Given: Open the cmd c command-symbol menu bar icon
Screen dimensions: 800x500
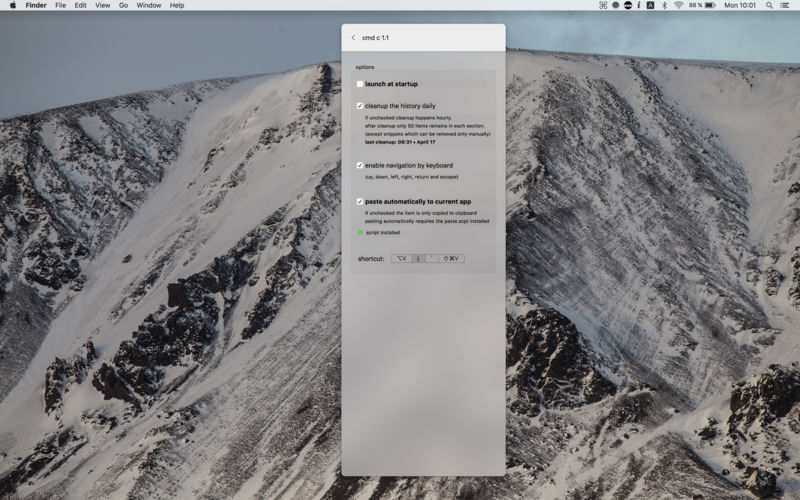Looking at the screenshot, I should pyautogui.click(x=603, y=5).
